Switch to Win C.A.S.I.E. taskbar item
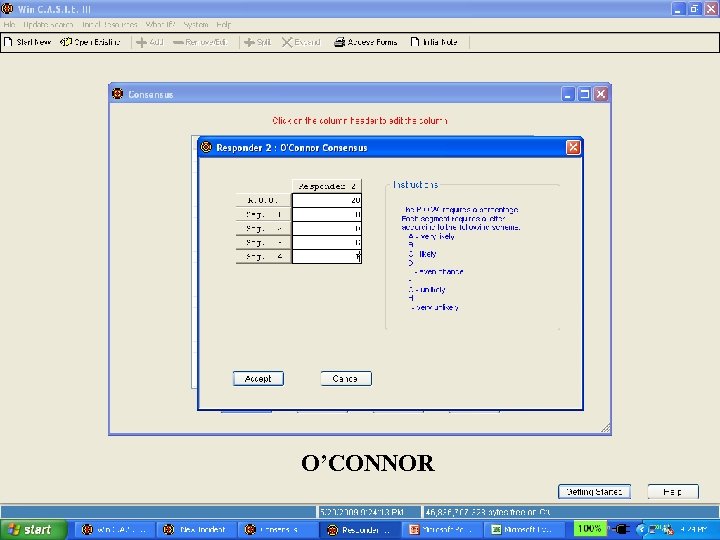720x540 pixels. (x=114, y=530)
